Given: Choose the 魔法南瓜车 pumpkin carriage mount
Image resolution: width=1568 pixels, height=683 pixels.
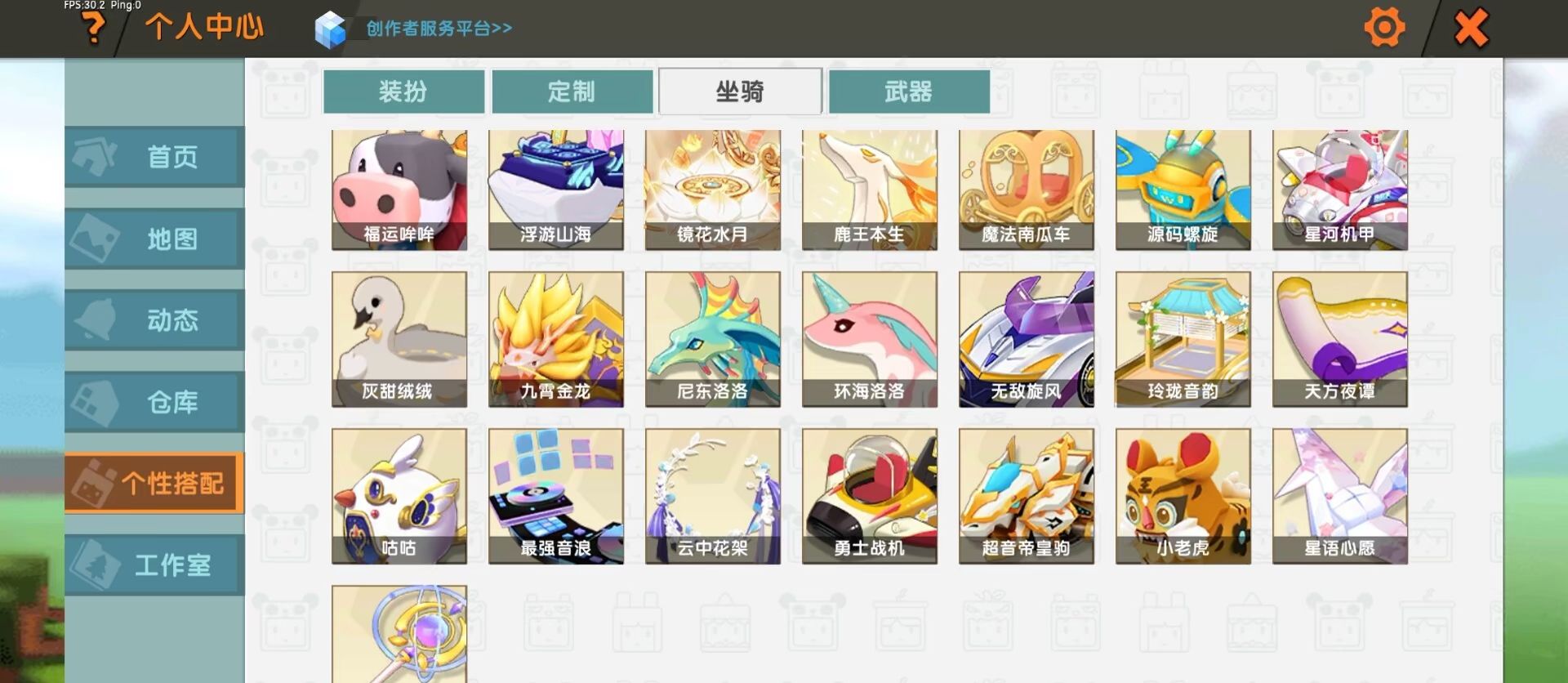Looking at the screenshot, I should pos(1027,190).
